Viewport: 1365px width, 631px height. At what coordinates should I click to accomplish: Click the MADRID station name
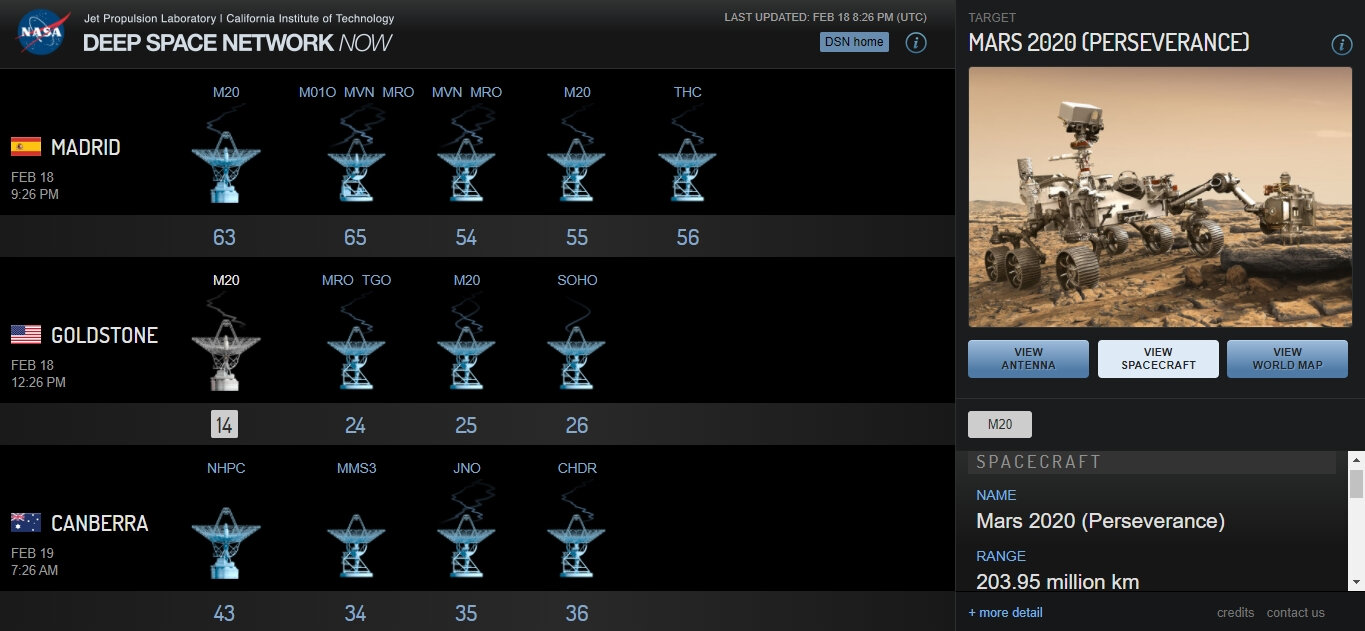(x=85, y=148)
